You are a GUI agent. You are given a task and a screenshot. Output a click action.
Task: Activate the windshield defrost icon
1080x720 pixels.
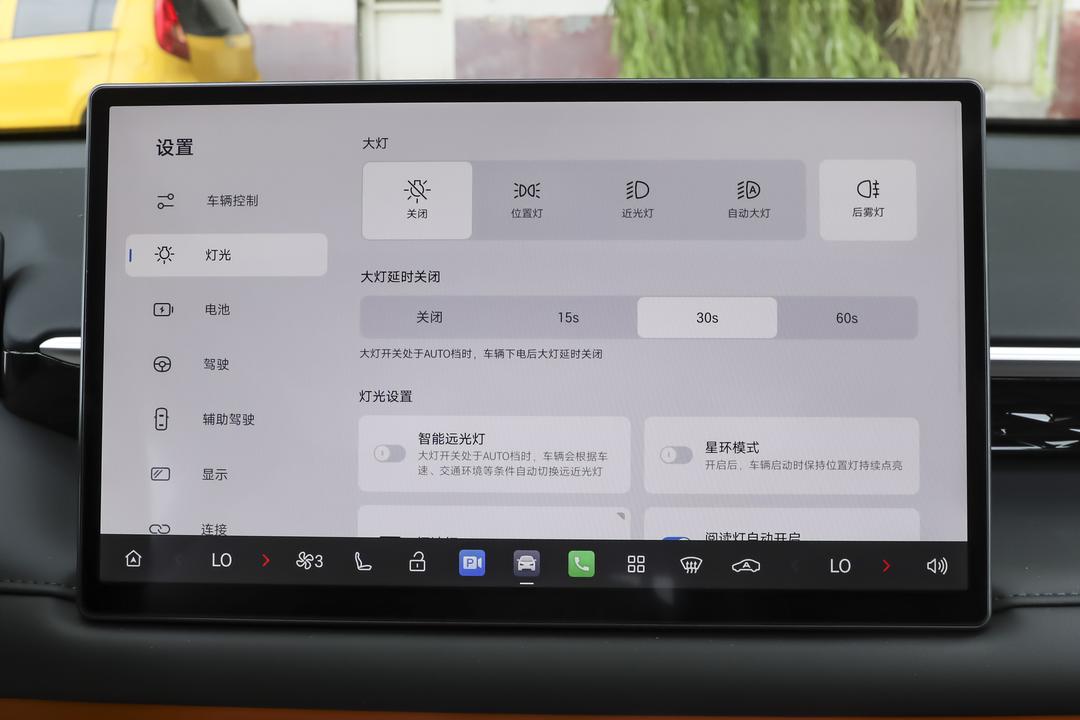point(691,565)
